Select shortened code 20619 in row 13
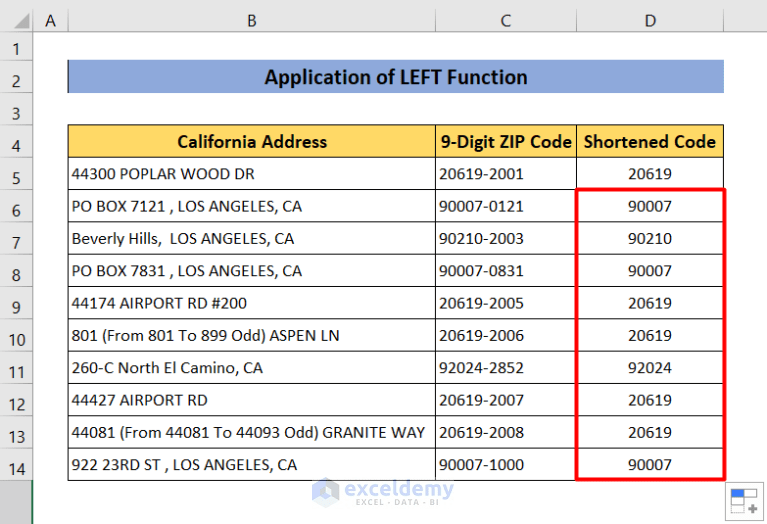Image resolution: width=767 pixels, height=524 pixels. click(650, 432)
